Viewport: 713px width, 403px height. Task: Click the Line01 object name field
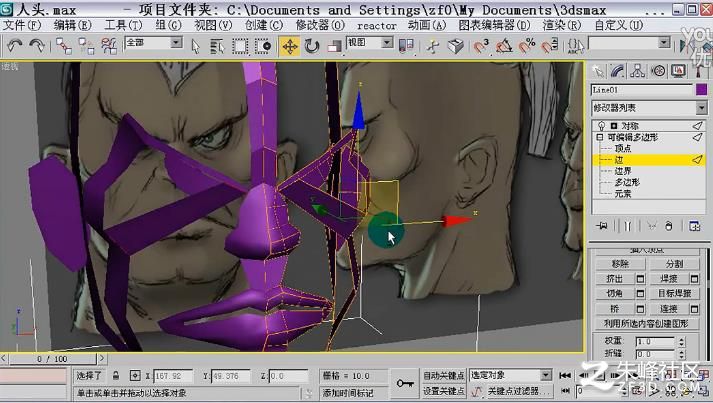642,90
